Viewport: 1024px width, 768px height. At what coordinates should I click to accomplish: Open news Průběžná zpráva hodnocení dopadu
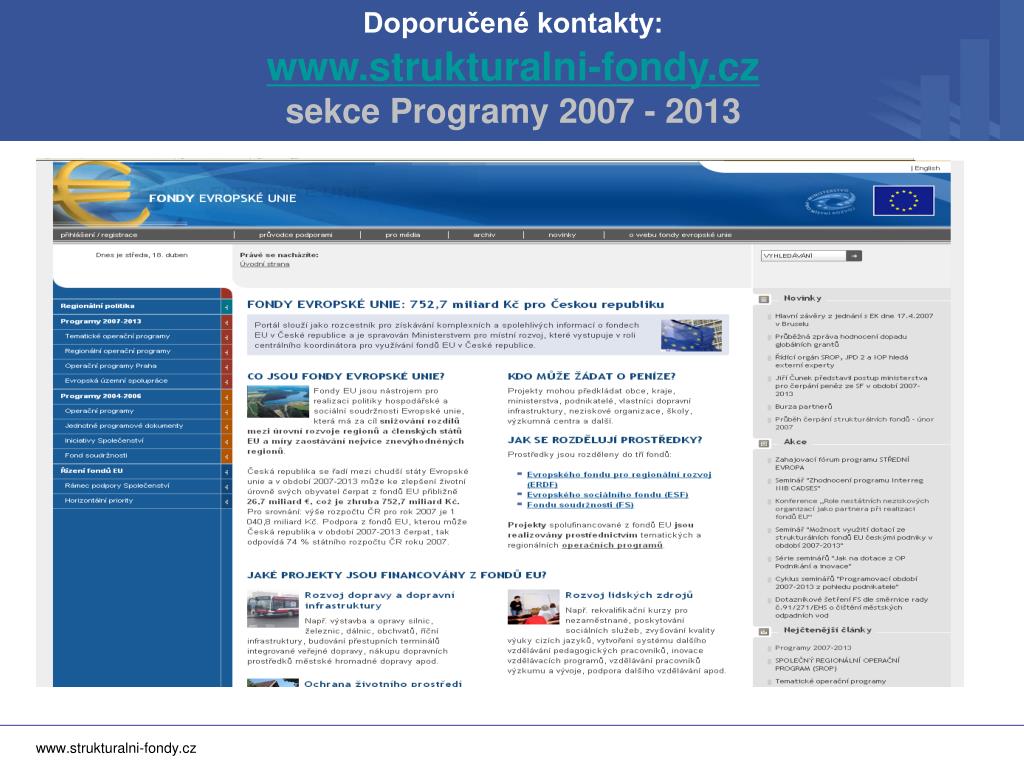840,340
